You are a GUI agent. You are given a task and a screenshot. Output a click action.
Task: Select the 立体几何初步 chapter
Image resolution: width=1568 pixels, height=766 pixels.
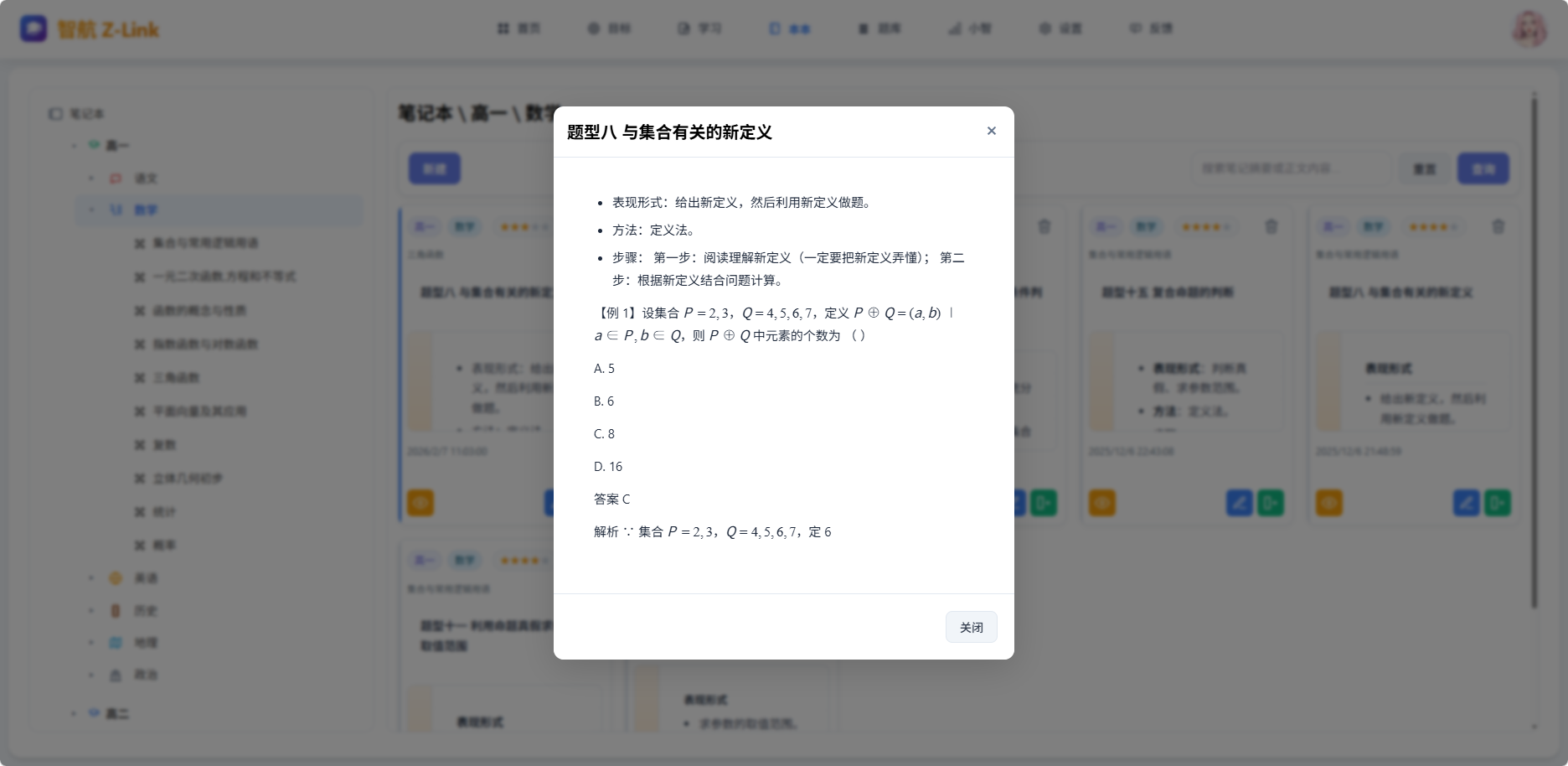pos(188,479)
